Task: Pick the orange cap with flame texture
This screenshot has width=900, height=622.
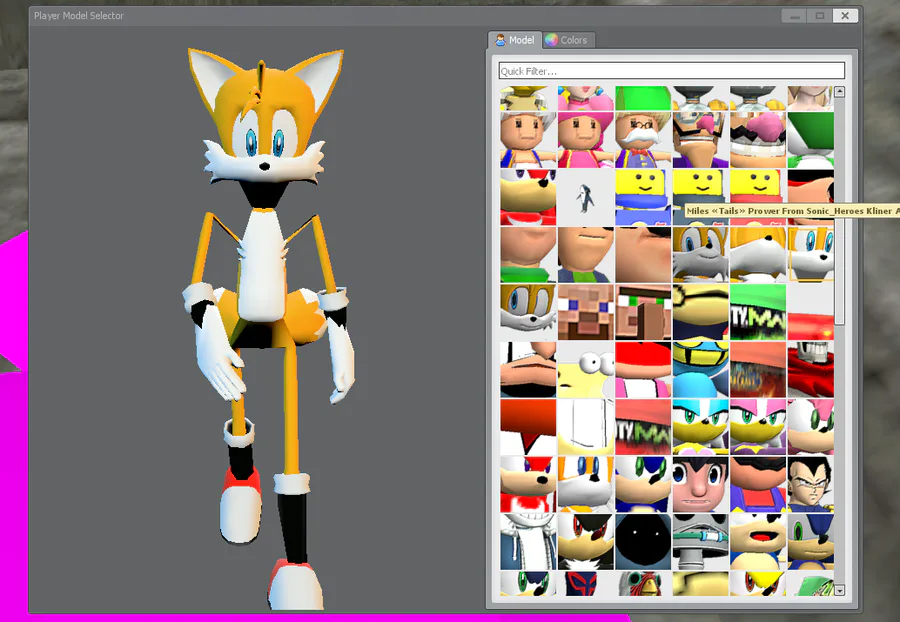Action: coord(758,369)
